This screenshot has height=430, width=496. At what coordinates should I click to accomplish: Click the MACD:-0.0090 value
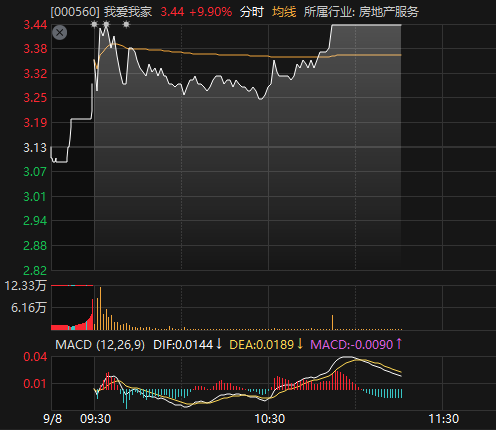352,344
